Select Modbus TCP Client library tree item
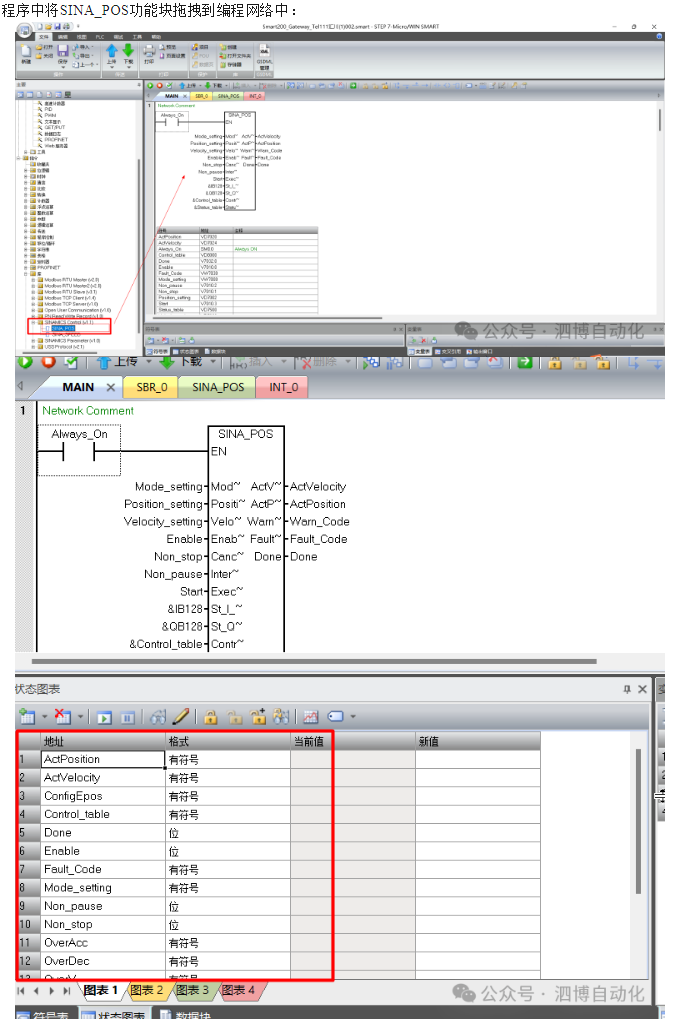The image size is (675, 1032). pos(70,300)
